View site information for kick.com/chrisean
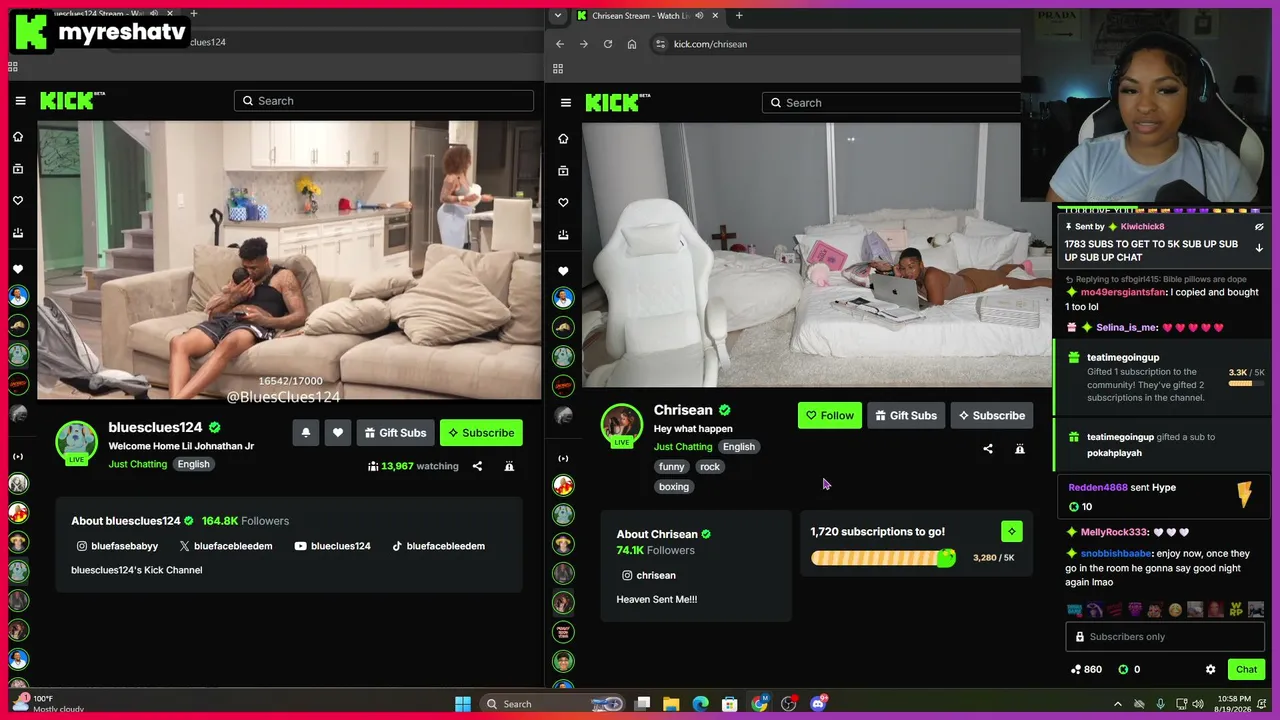The height and width of the screenshot is (720, 1280). pos(660,44)
